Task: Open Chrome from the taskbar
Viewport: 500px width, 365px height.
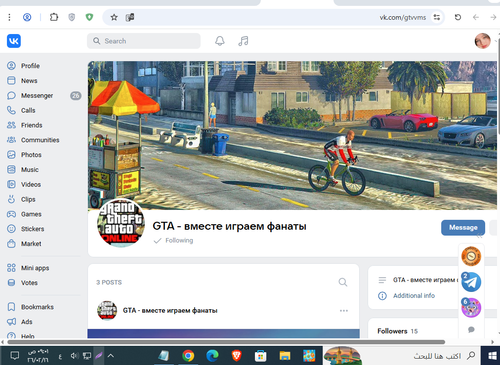Action: (188, 356)
